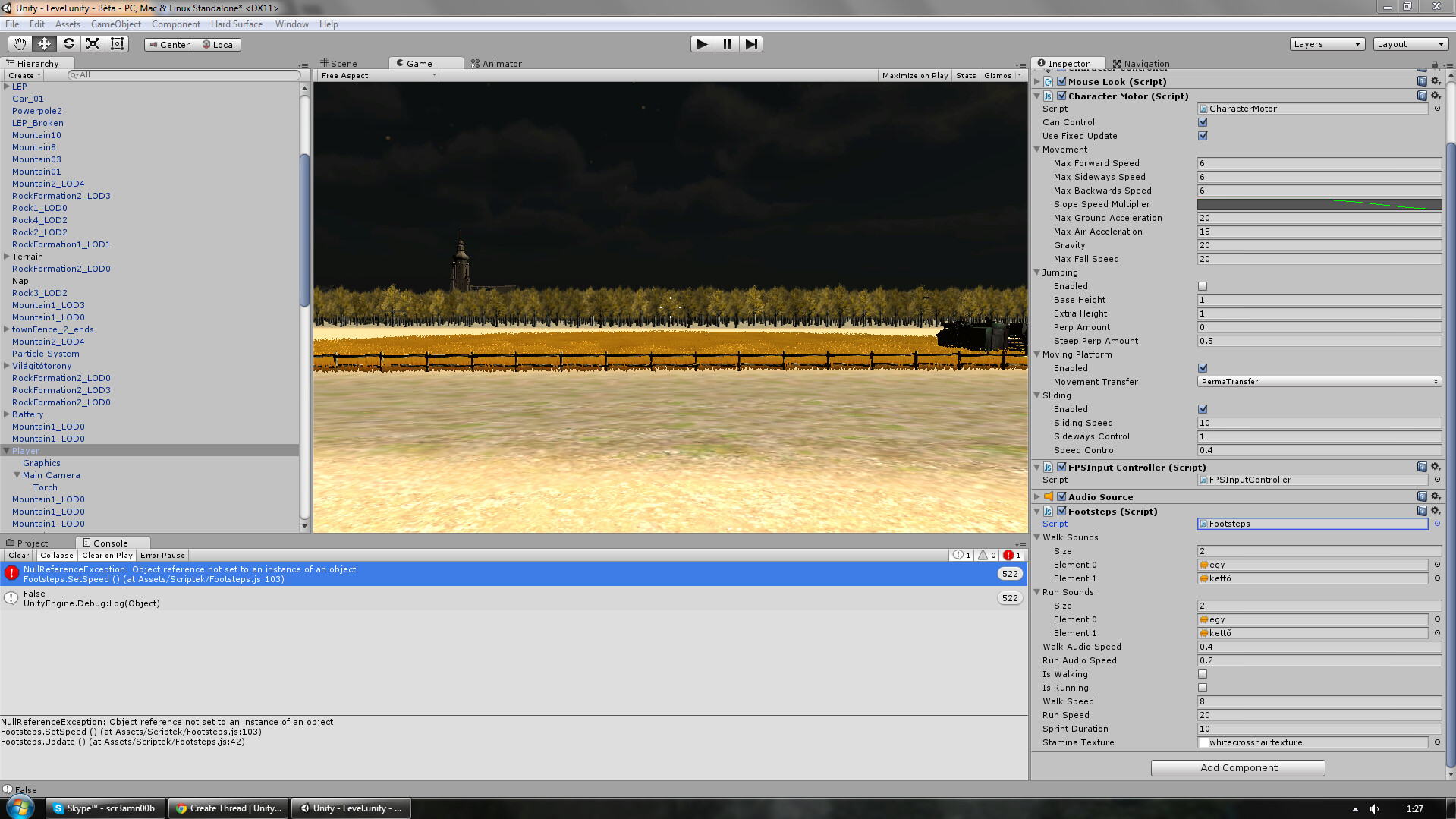Pick object for Stamina Texture field
The image size is (1456, 819).
pyautogui.click(x=1437, y=742)
